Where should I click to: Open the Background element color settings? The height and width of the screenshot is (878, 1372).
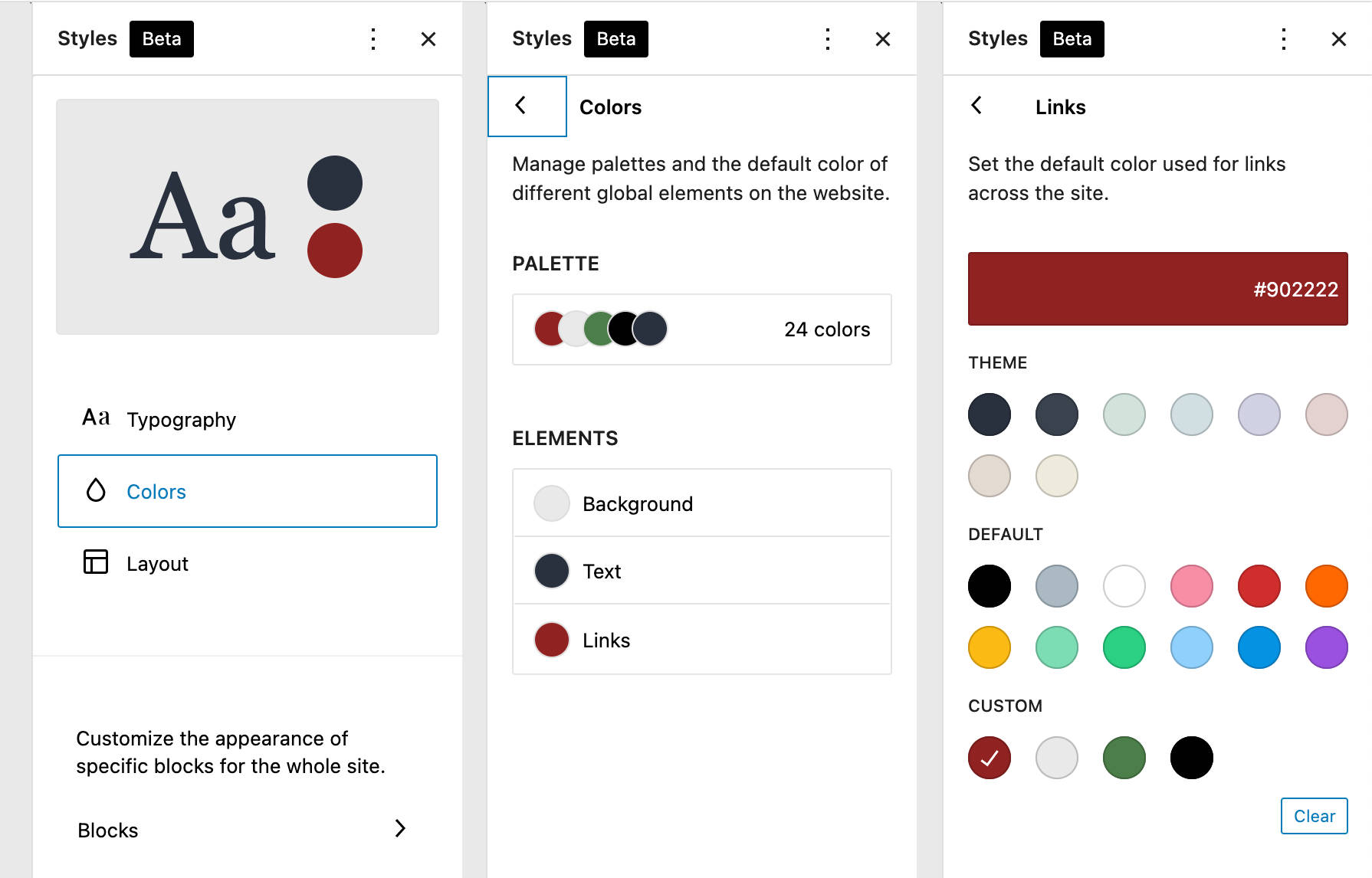point(701,503)
